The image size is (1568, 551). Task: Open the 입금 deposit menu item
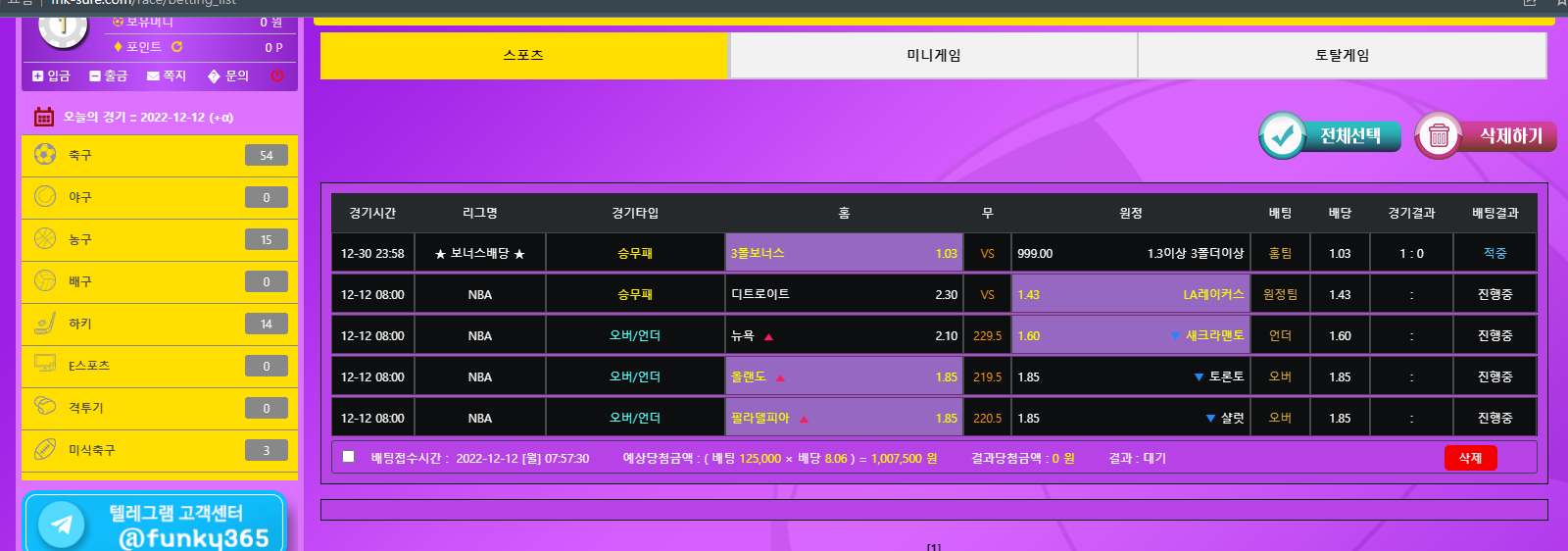(51, 75)
